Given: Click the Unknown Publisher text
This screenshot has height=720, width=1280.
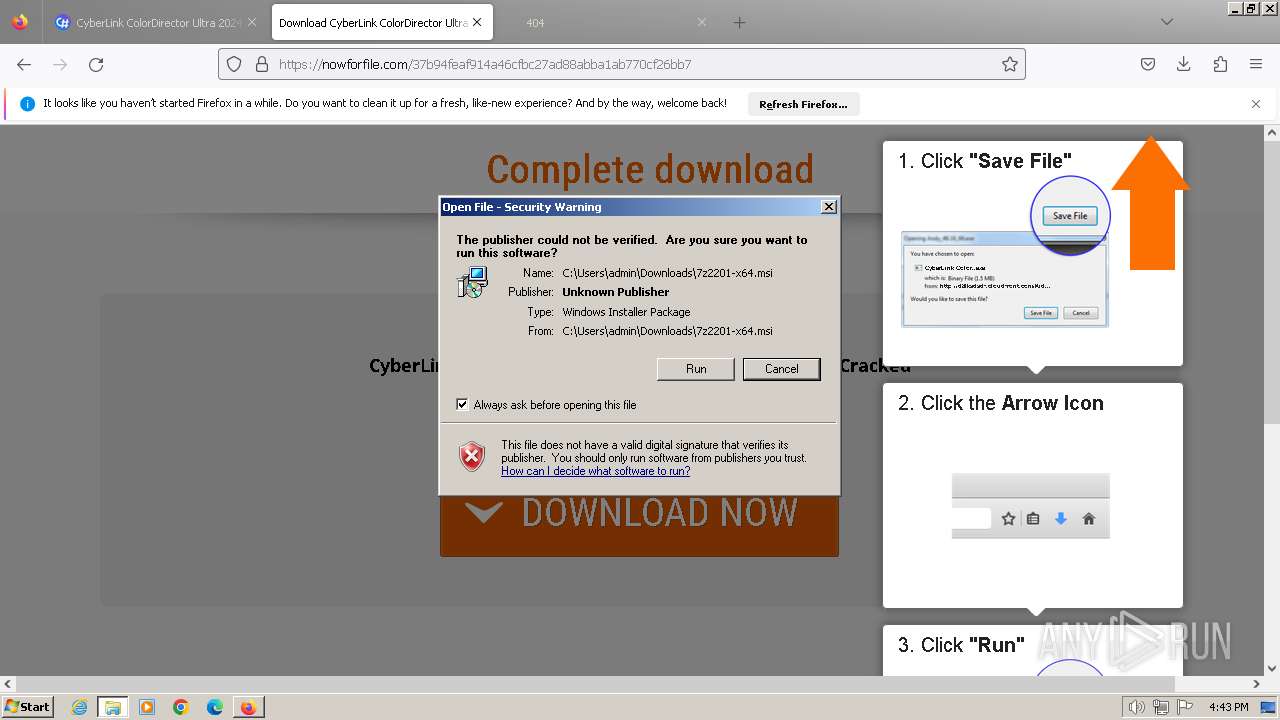Looking at the screenshot, I should (616, 292).
